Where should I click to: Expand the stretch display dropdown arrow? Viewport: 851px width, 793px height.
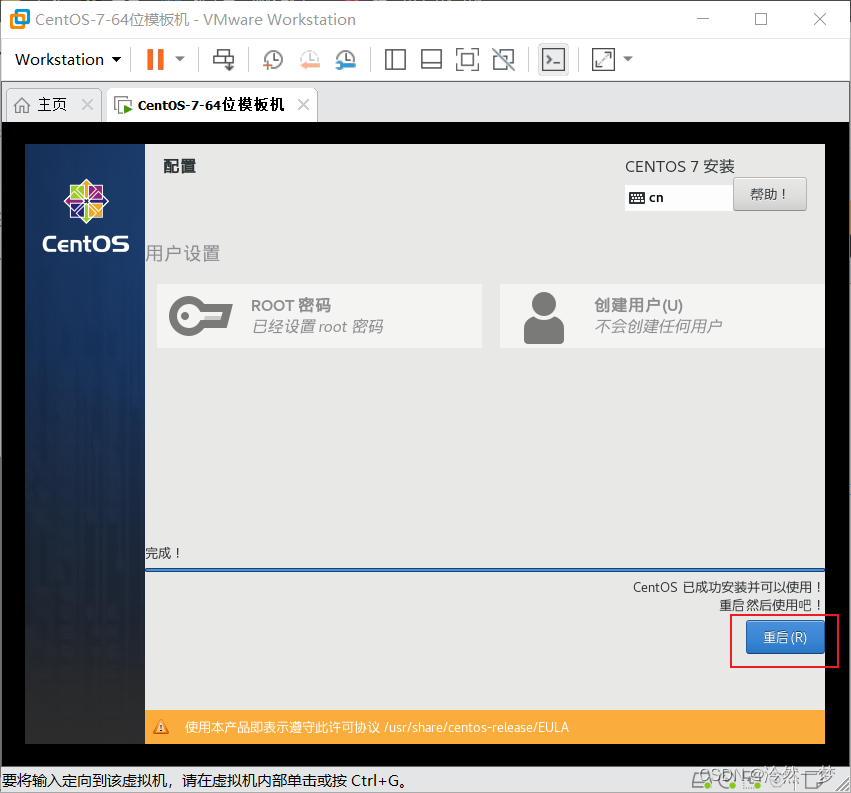click(x=628, y=59)
